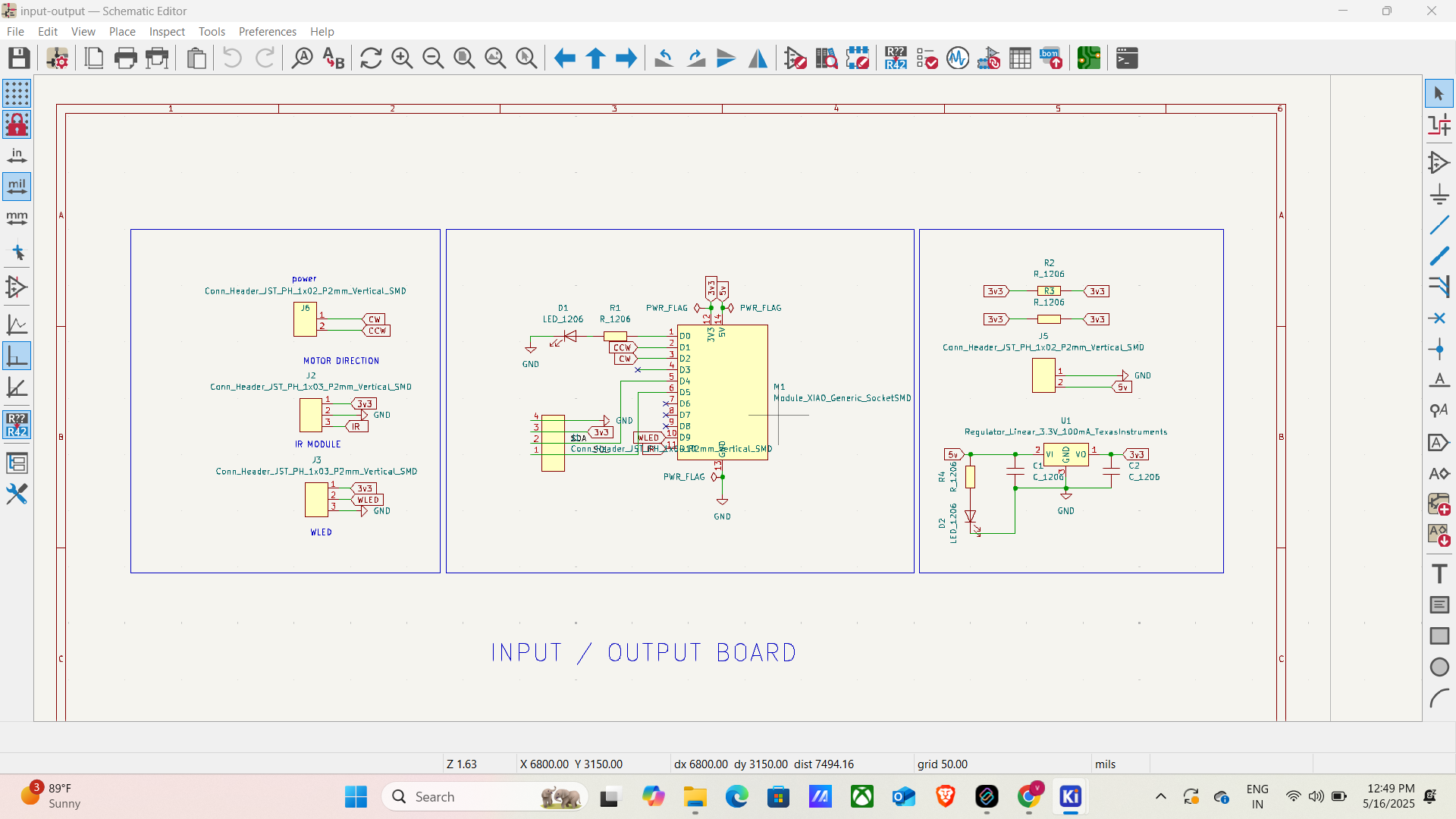Switch units to mils

pyautogui.click(x=17, y=187)
